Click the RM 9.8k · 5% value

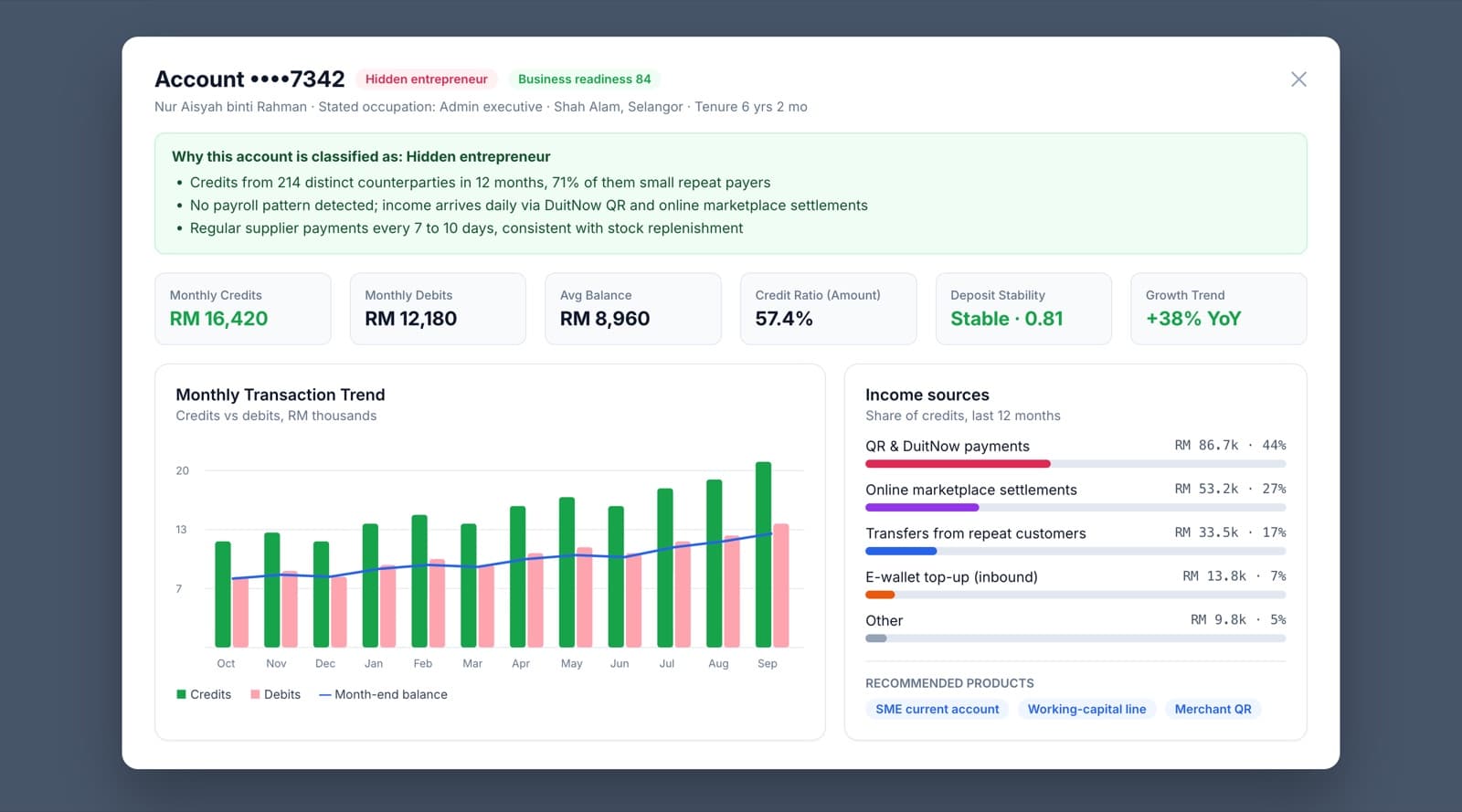[1238, 620]
